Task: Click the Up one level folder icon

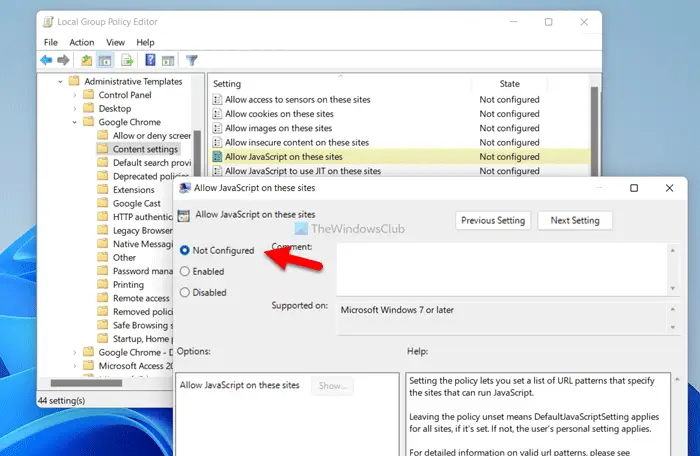Action: 87,60
